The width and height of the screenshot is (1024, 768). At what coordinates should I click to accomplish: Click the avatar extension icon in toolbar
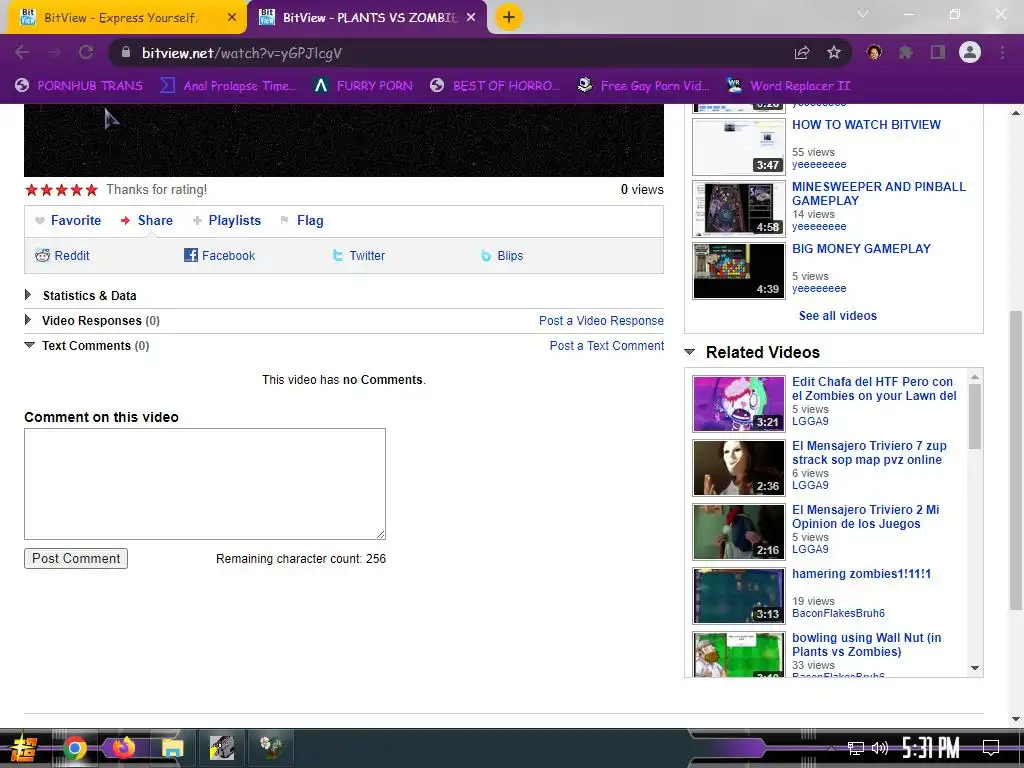[874, 52]
